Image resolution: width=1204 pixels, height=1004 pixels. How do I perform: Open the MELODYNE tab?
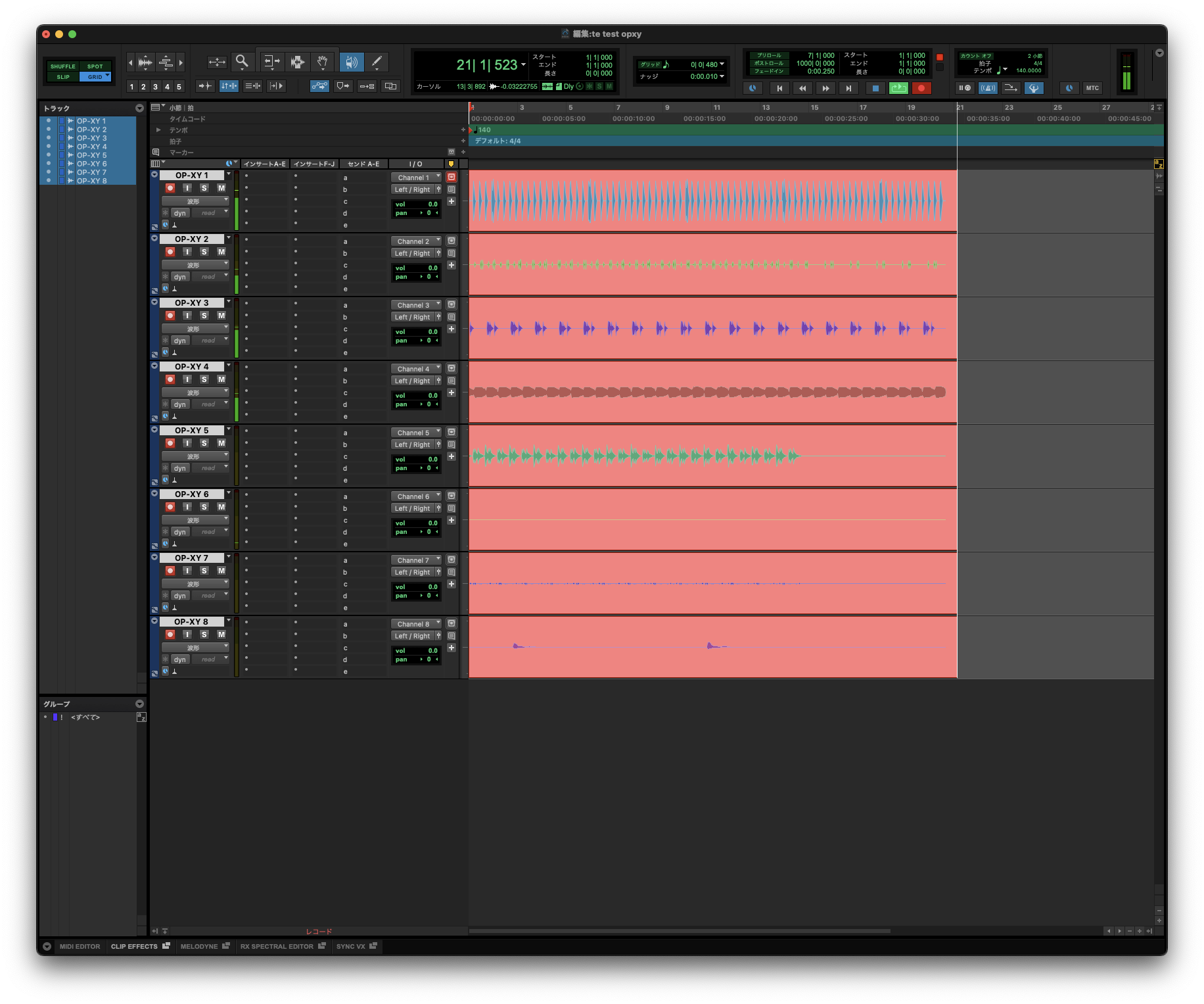point(204,947)
